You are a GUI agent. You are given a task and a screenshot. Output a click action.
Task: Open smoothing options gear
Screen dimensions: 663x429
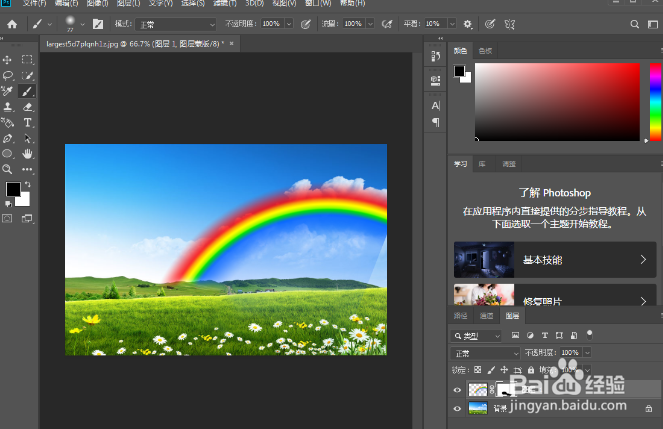coord(467,24)
